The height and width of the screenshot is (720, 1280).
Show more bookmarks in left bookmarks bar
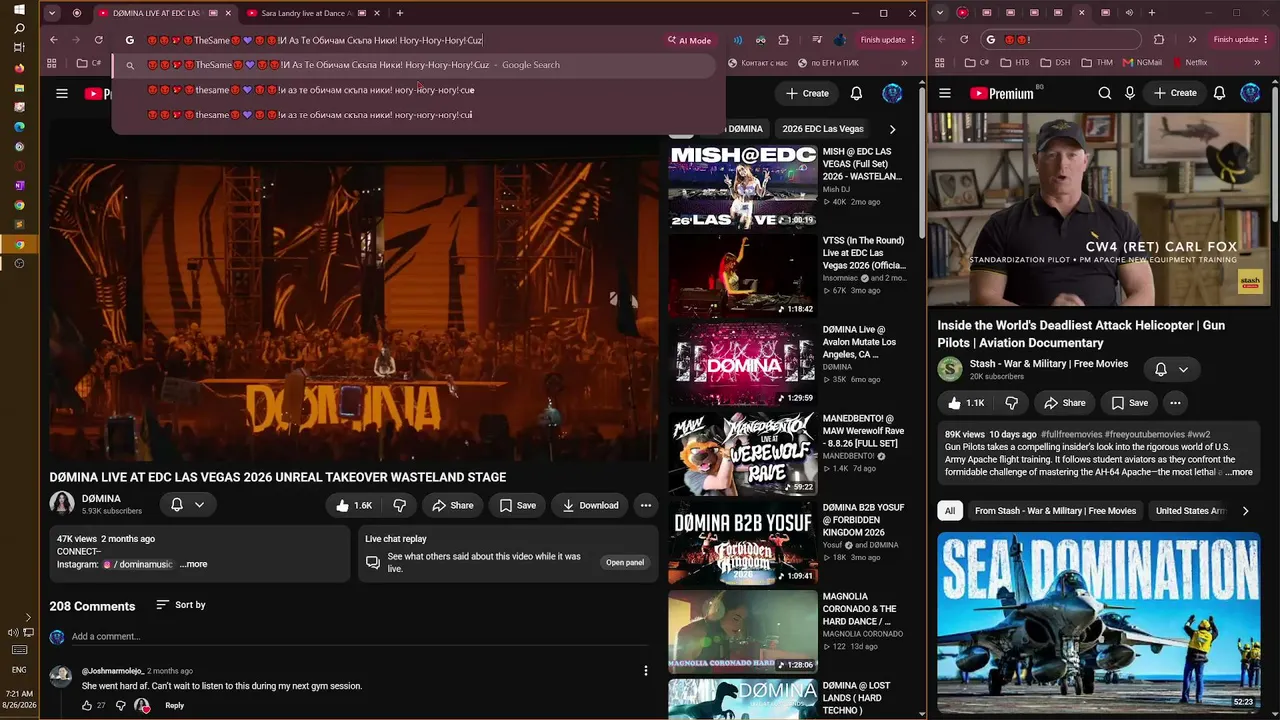pos(905,63)
